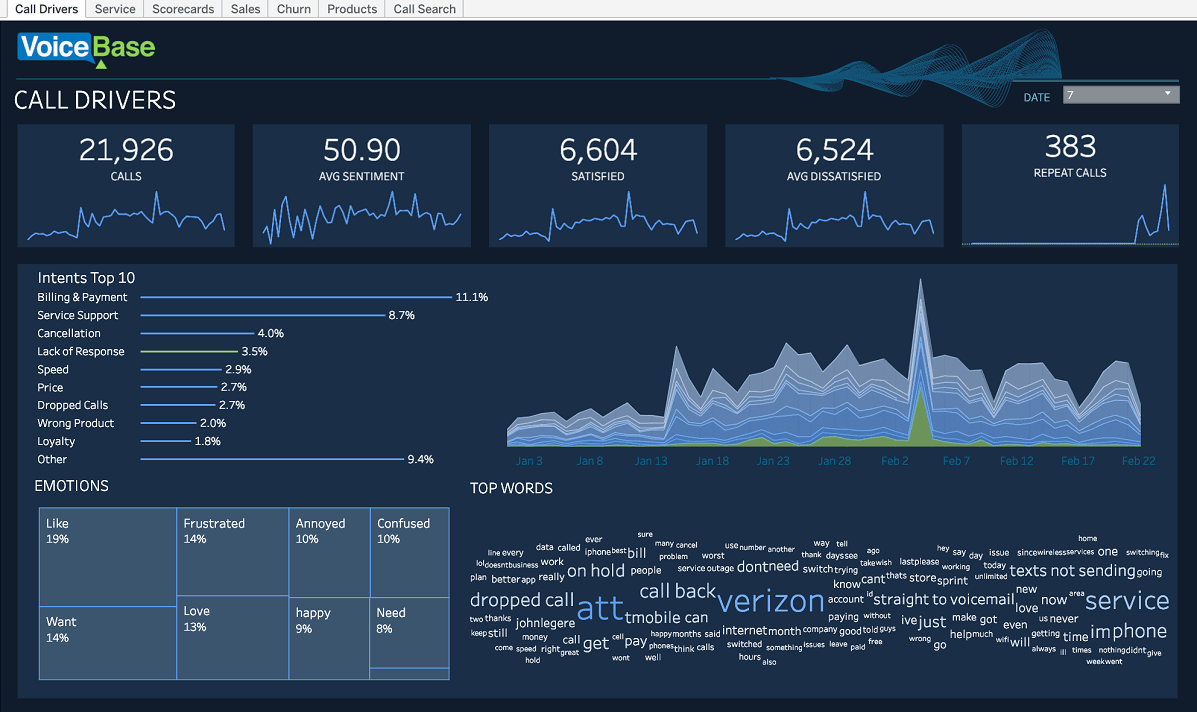Switch to the Service tab
The width and height of the screenshot is (1197, 712).
114,8
